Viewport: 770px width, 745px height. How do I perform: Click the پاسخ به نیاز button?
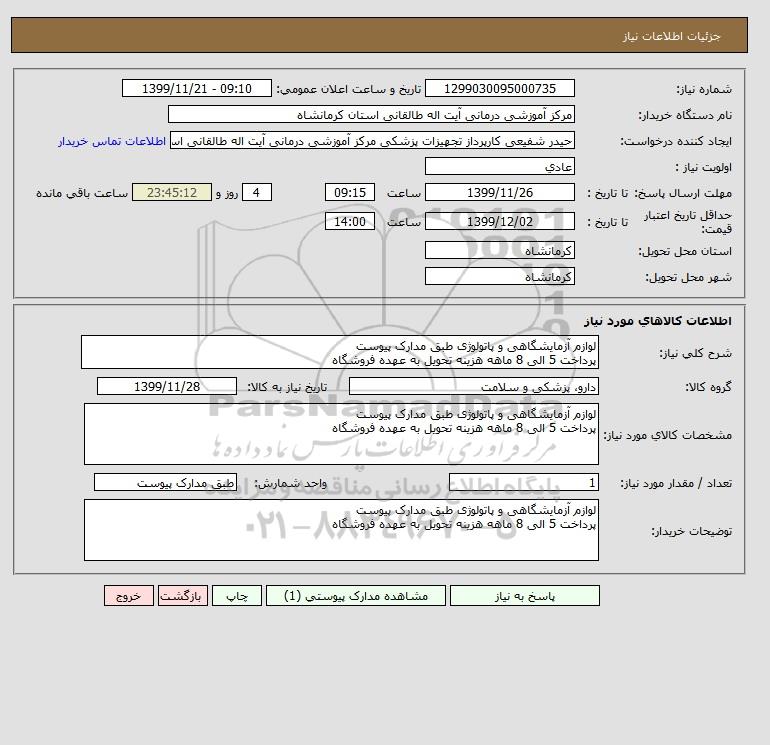pyautogui.click(x=524, y=596)
